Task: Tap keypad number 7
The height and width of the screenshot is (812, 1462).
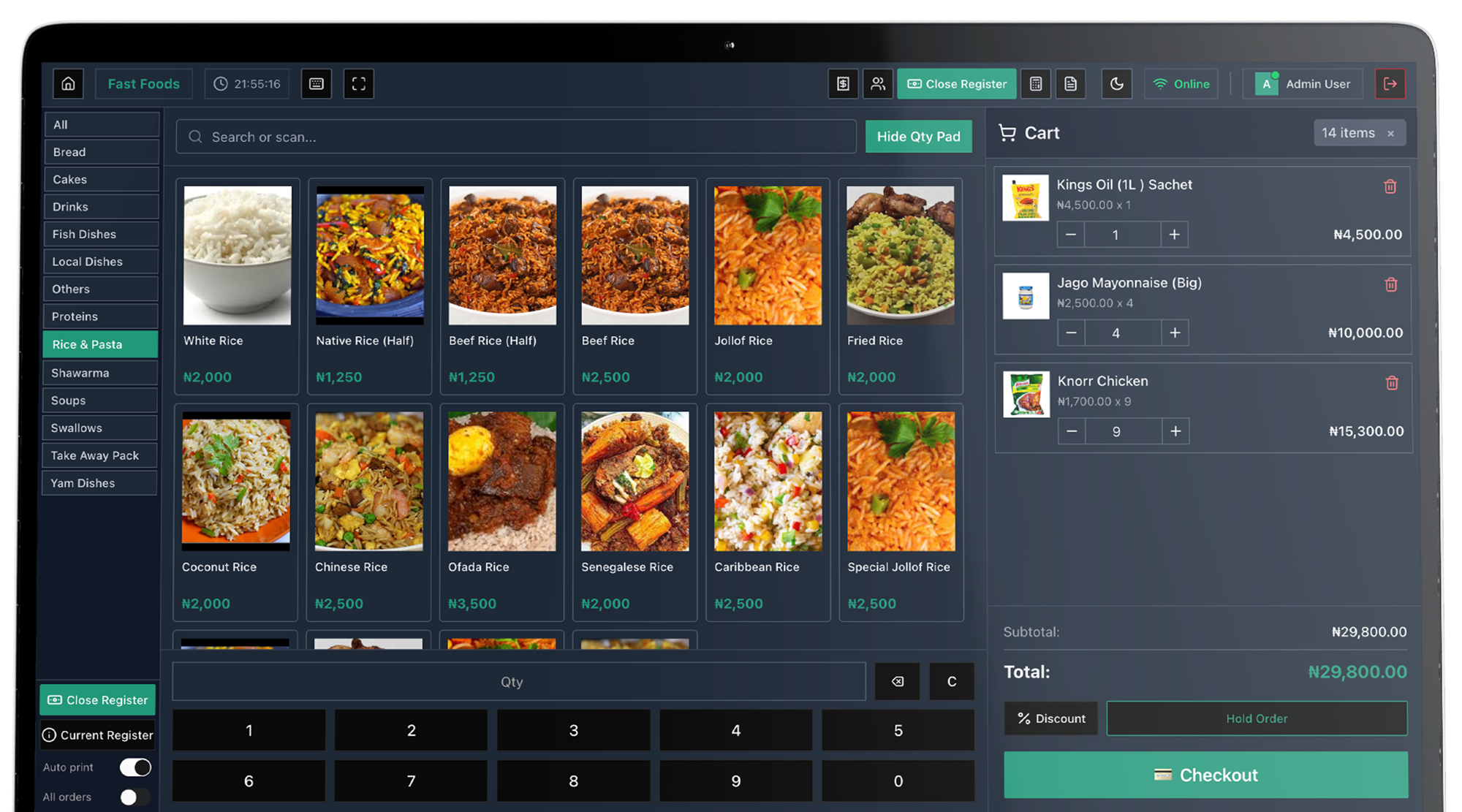Action: (411, 781)
